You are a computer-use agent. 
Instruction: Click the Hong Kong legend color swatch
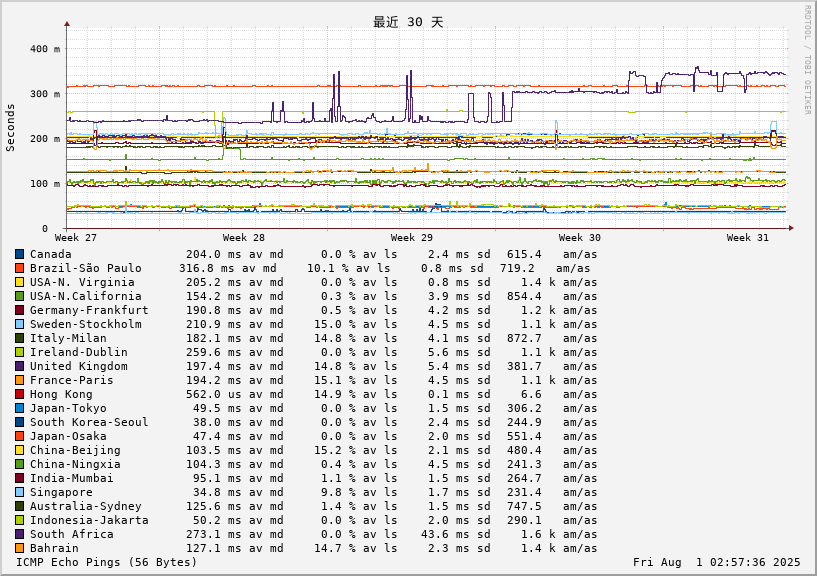19,394
